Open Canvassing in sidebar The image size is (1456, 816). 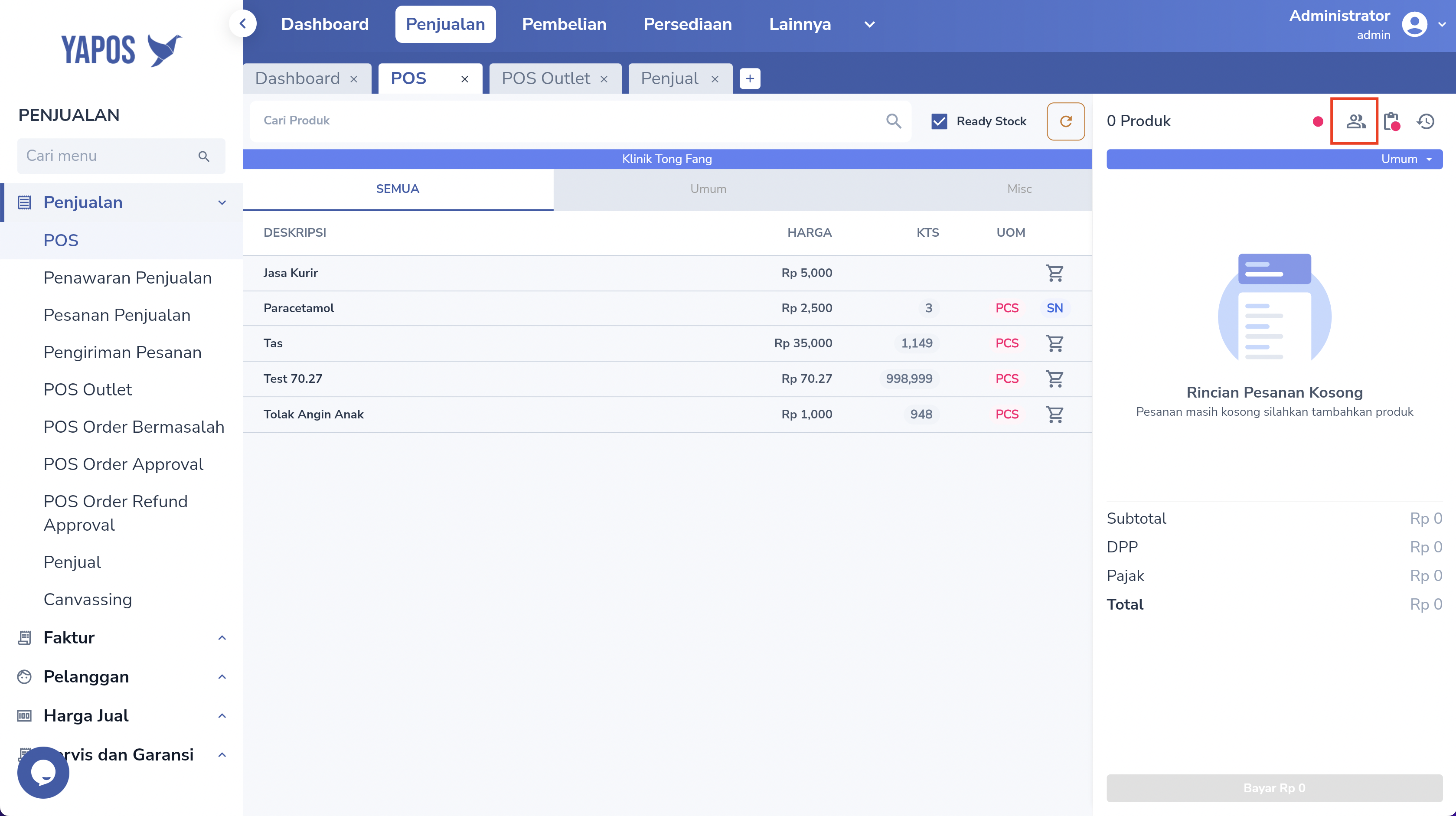point(87,600)
